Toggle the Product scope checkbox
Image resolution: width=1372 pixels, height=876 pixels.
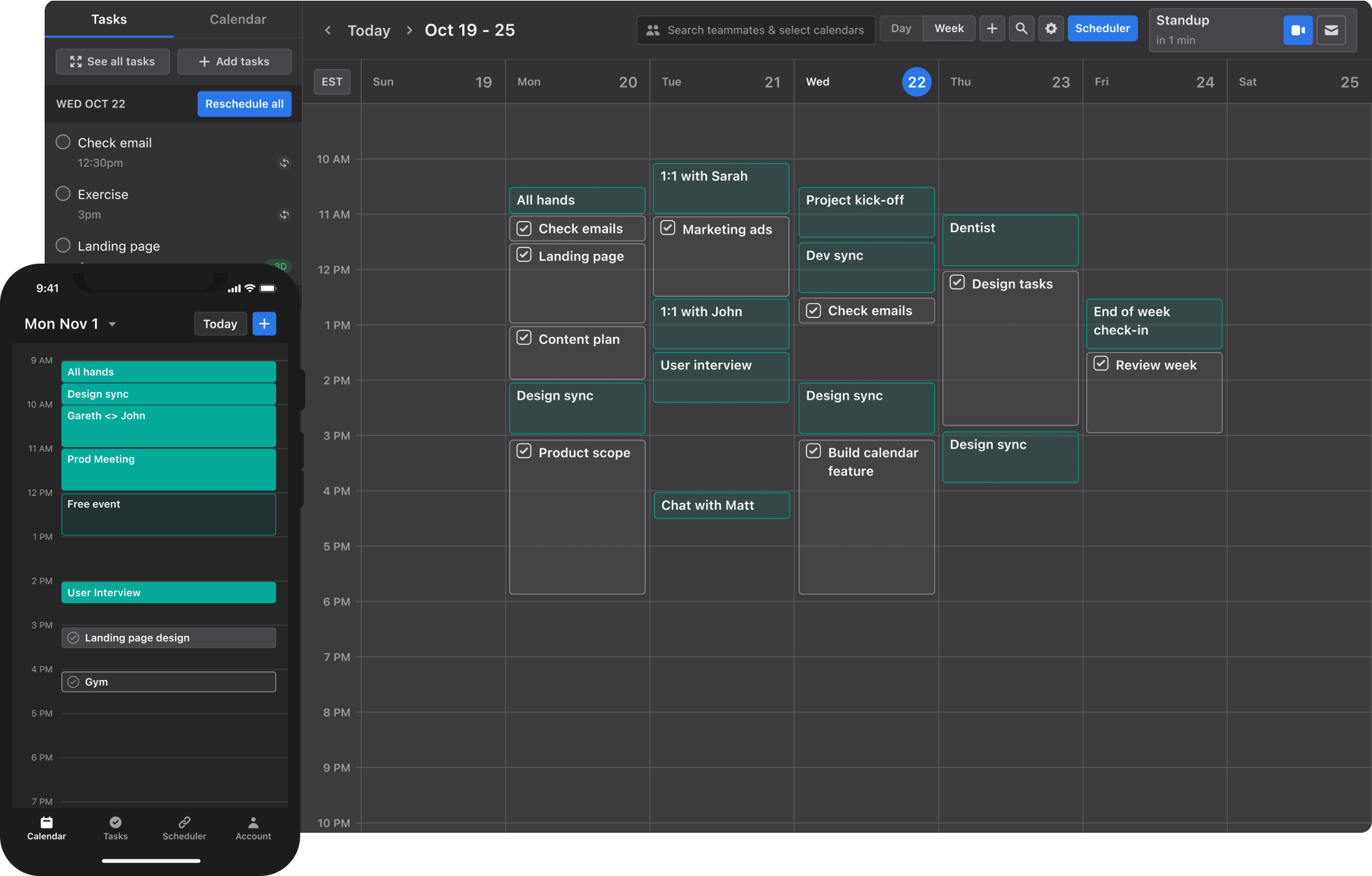(524, 451)
